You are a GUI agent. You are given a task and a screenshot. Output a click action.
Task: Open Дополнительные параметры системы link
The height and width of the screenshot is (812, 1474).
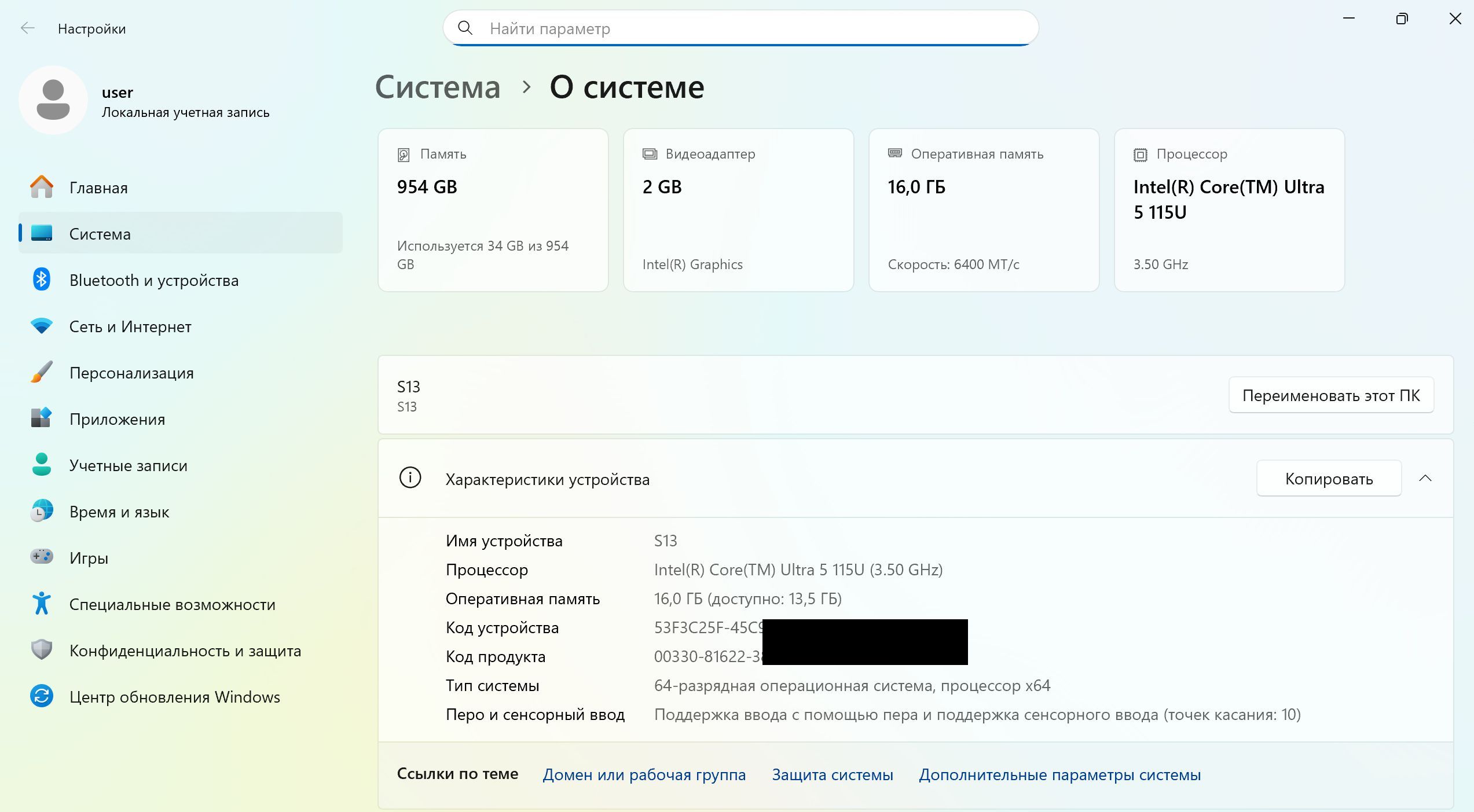point(1059,774)
